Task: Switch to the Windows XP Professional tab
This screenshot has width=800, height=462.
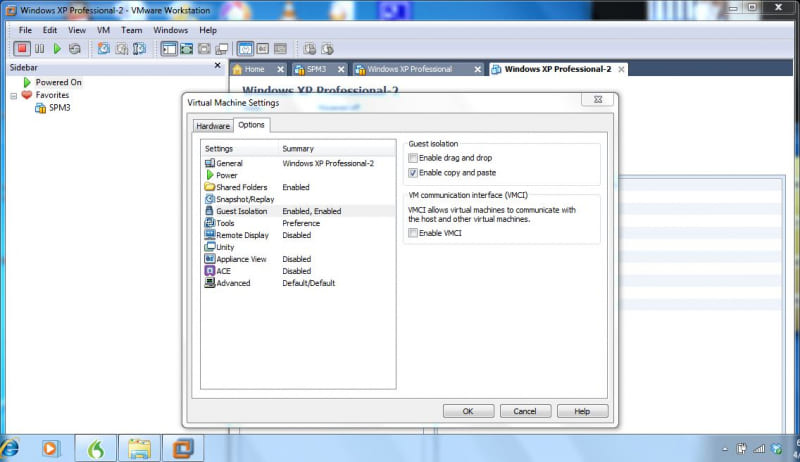Action: point(409,69)
